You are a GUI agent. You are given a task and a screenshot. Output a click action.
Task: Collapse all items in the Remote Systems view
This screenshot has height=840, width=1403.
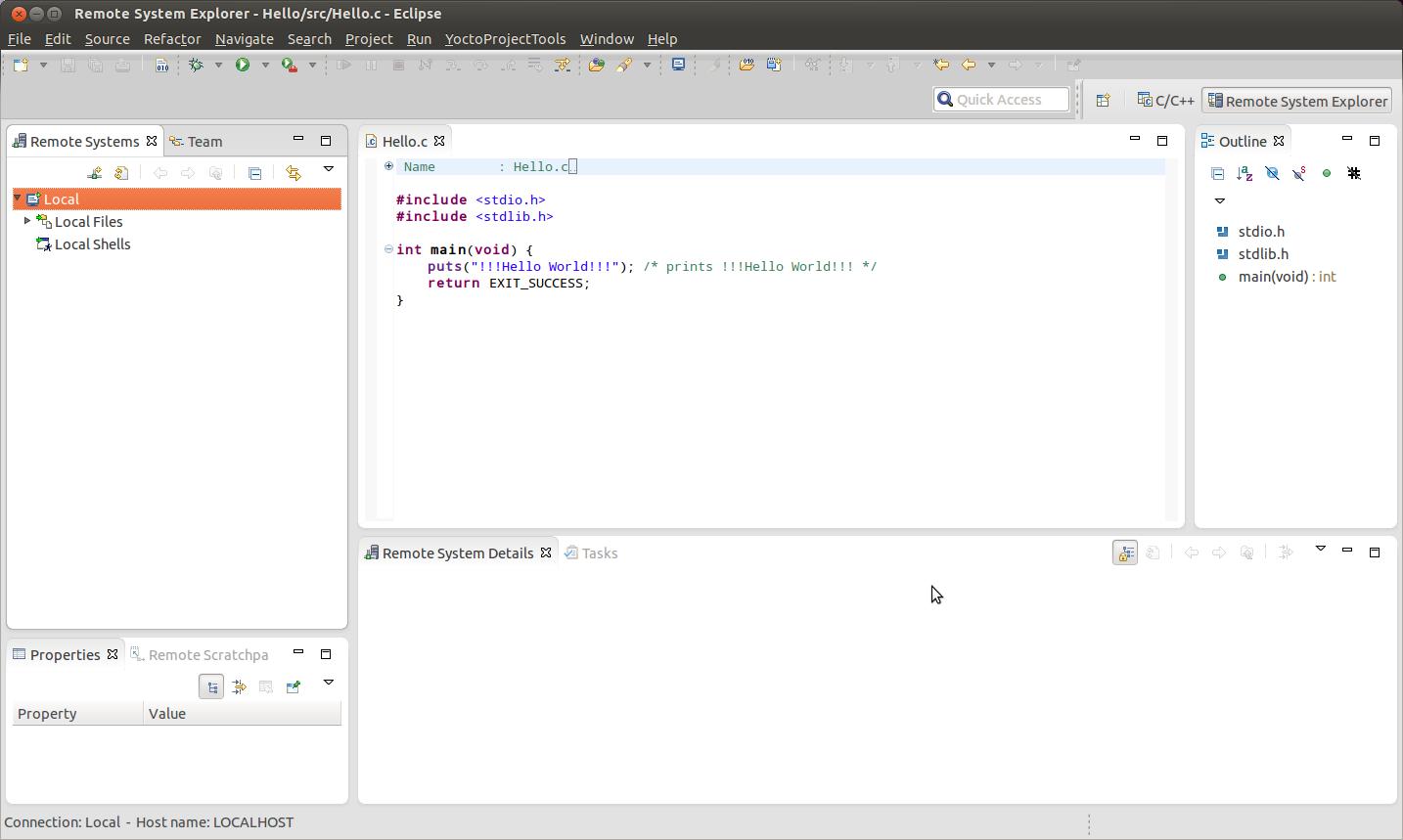[254, 173]
